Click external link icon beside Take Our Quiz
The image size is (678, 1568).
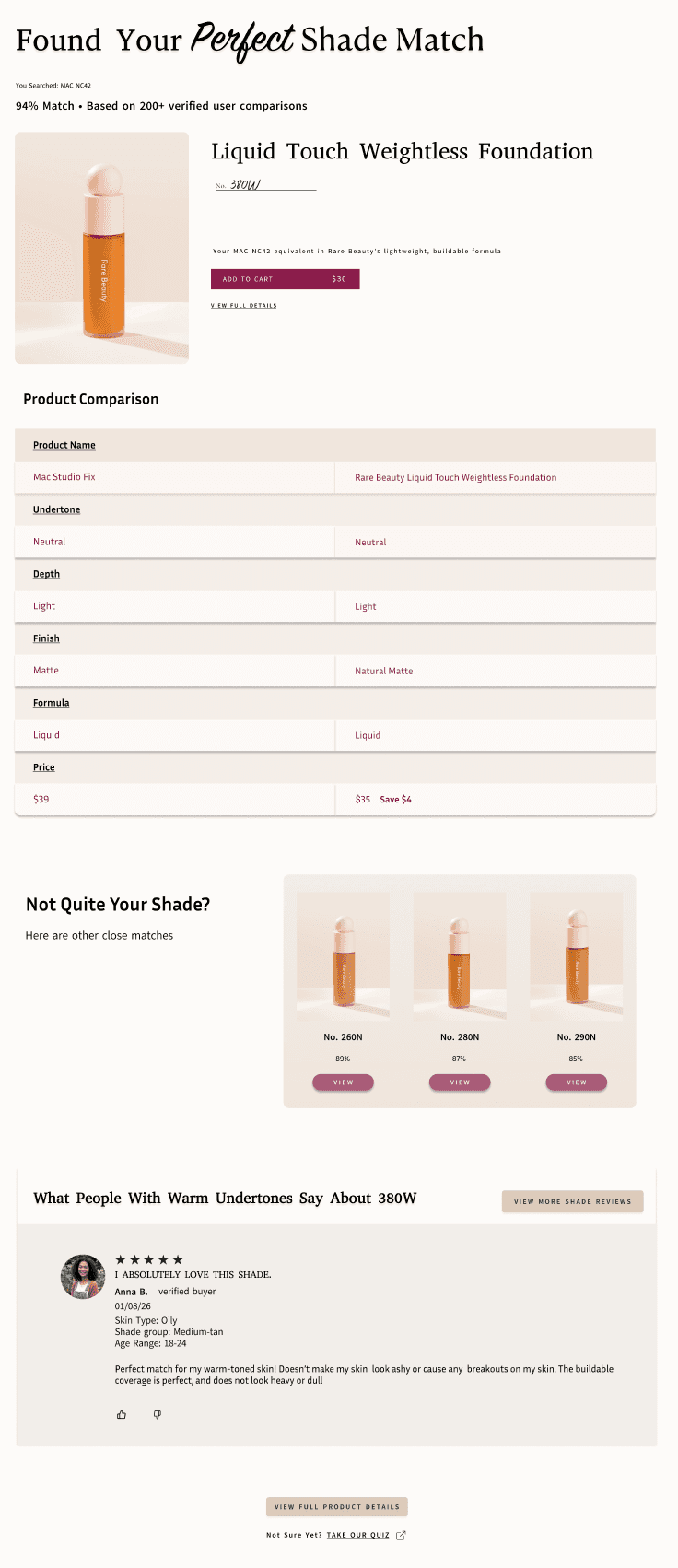[401, 1535]
